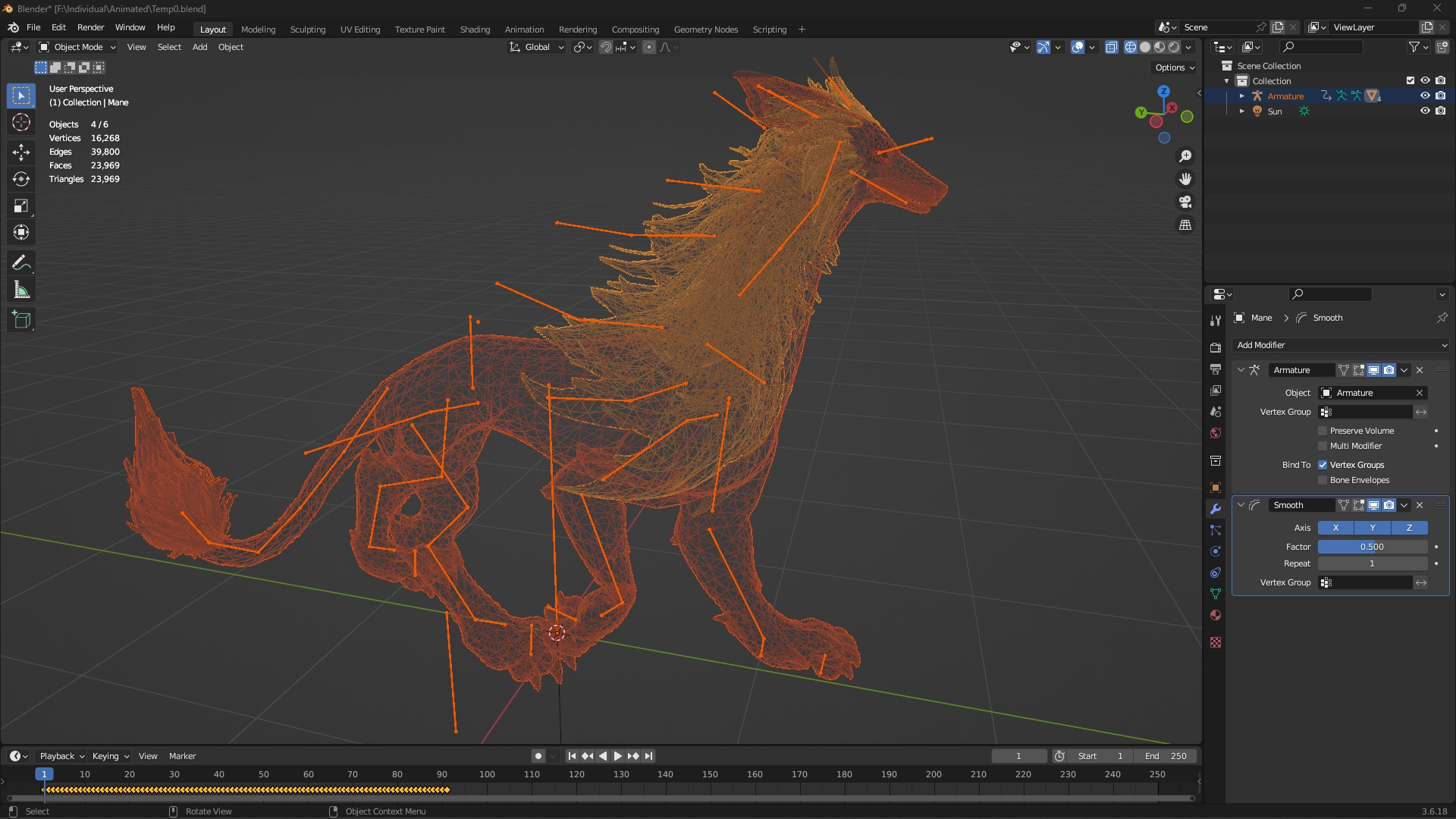
Task: Open the Object Mode dropdown
Action: click(x=78, y=47)
